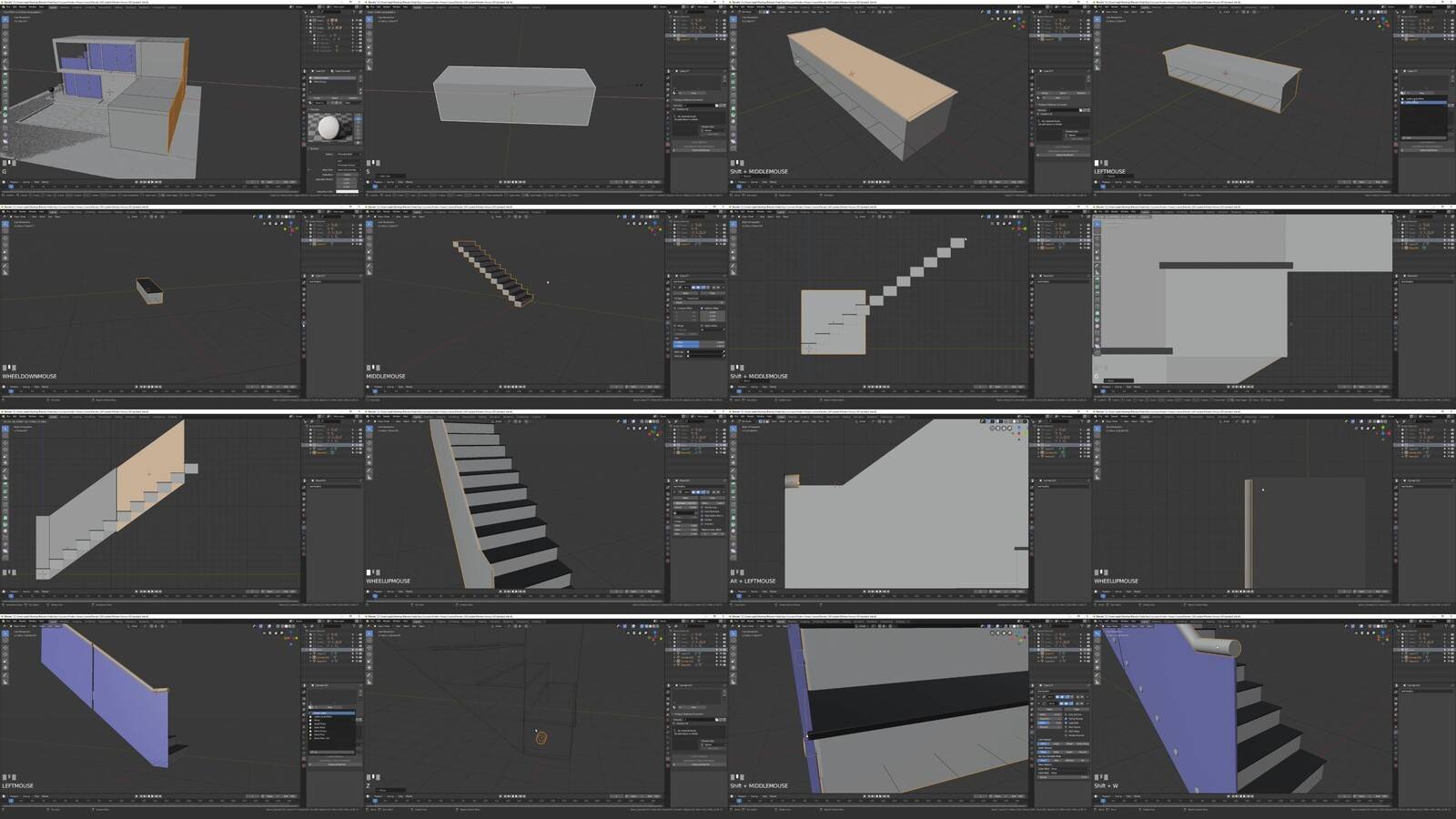Click the Blender logo in the house-model frame
The width and height of the screenshot is (1456, 819).
[3, 7]
